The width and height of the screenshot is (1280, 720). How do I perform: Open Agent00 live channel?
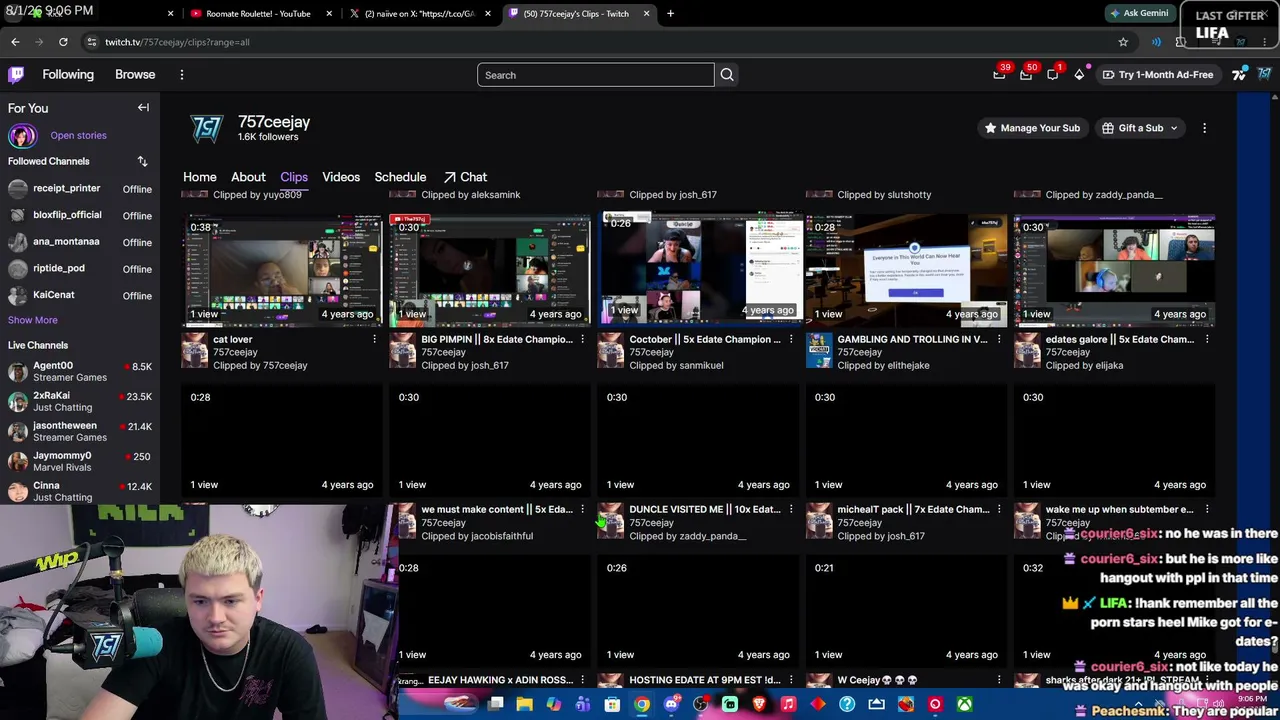click(80, 372)
